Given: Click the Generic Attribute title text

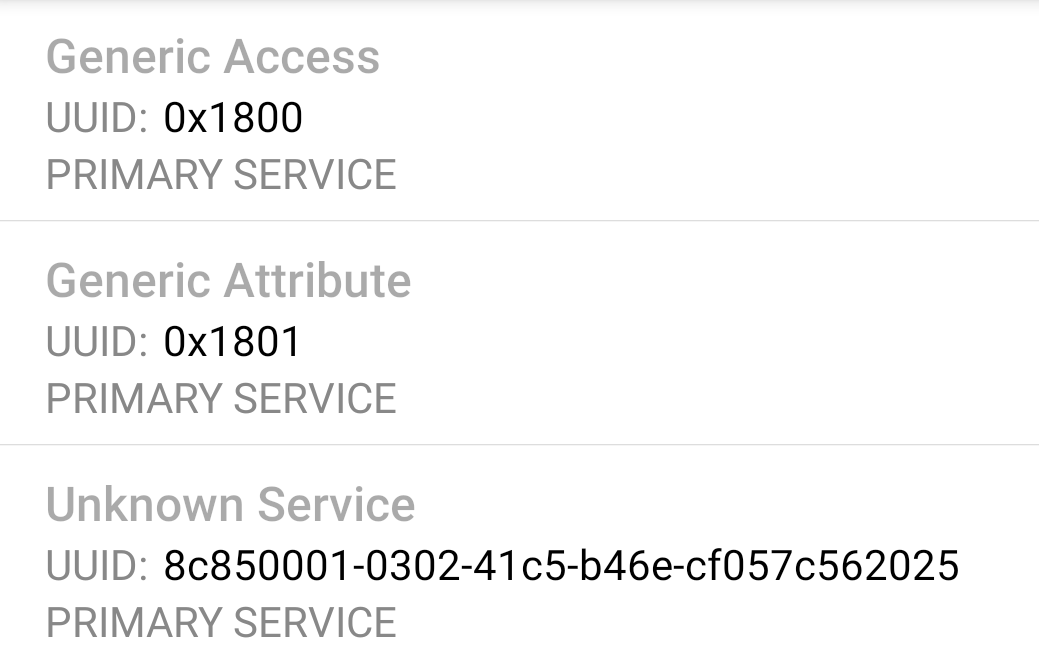Looking at the screenshot, I should click(228, 280).
